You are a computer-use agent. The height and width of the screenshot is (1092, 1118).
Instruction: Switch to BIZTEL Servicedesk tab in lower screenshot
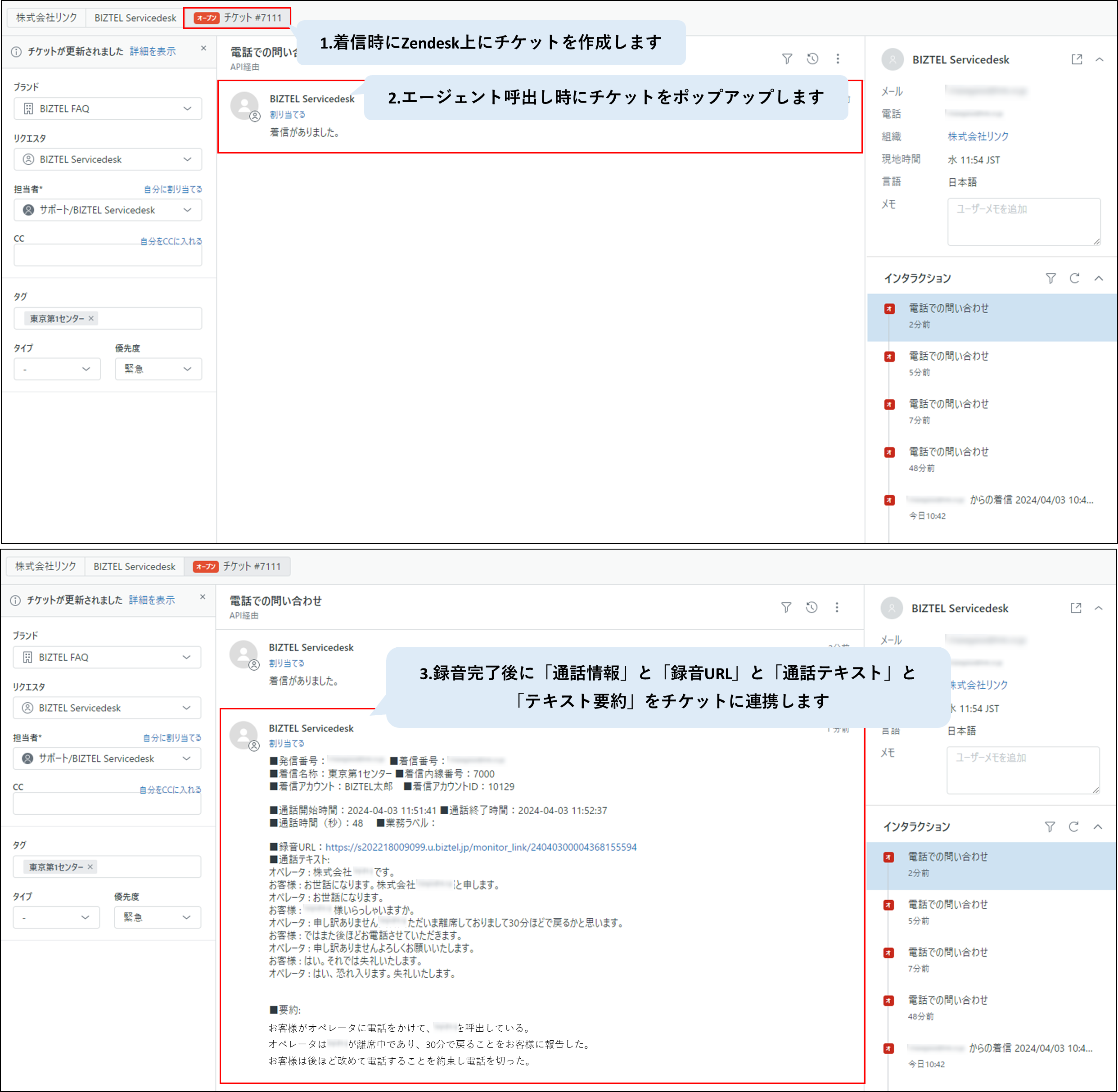tap(134, 566)
